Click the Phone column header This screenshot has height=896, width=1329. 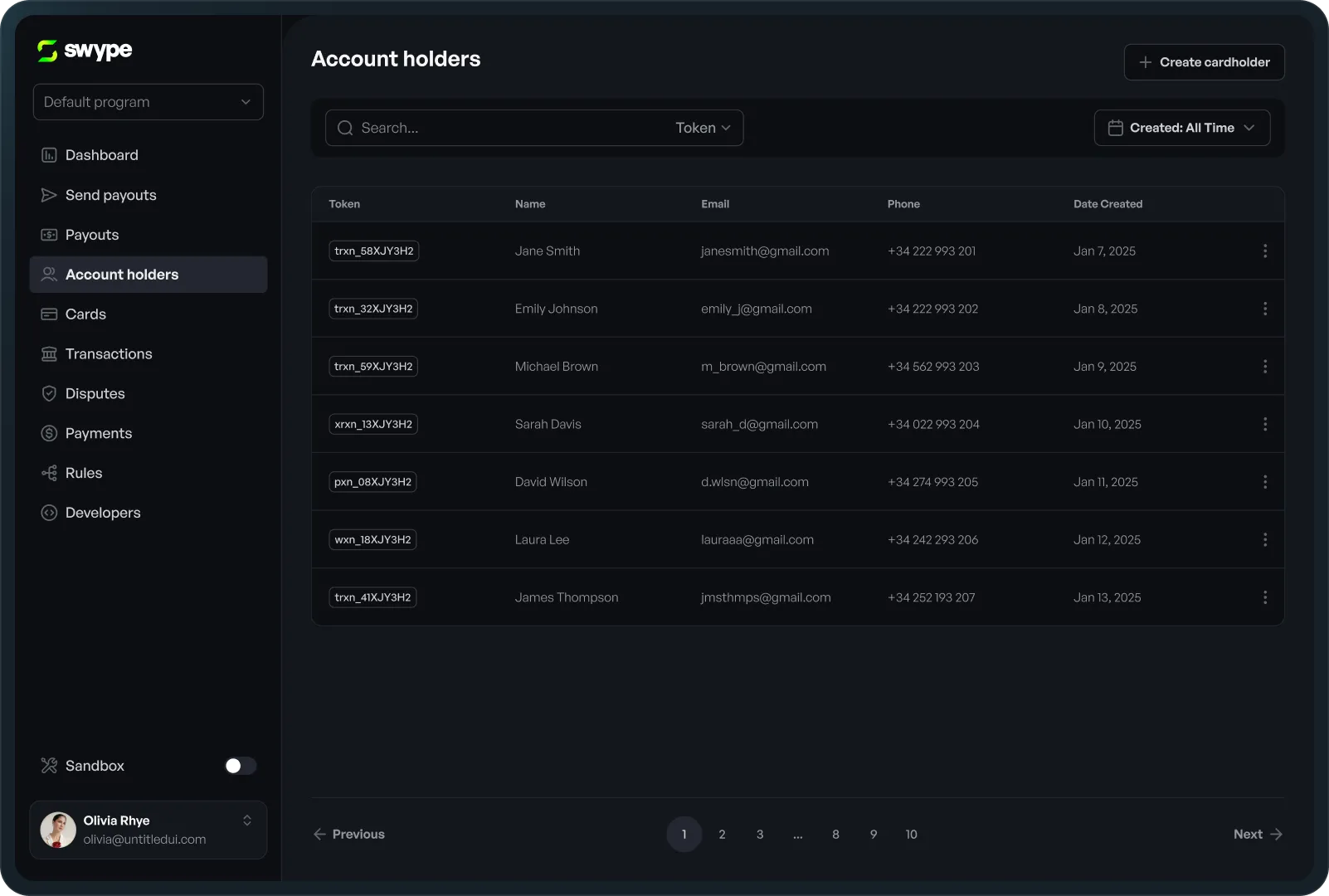(903, 204)
